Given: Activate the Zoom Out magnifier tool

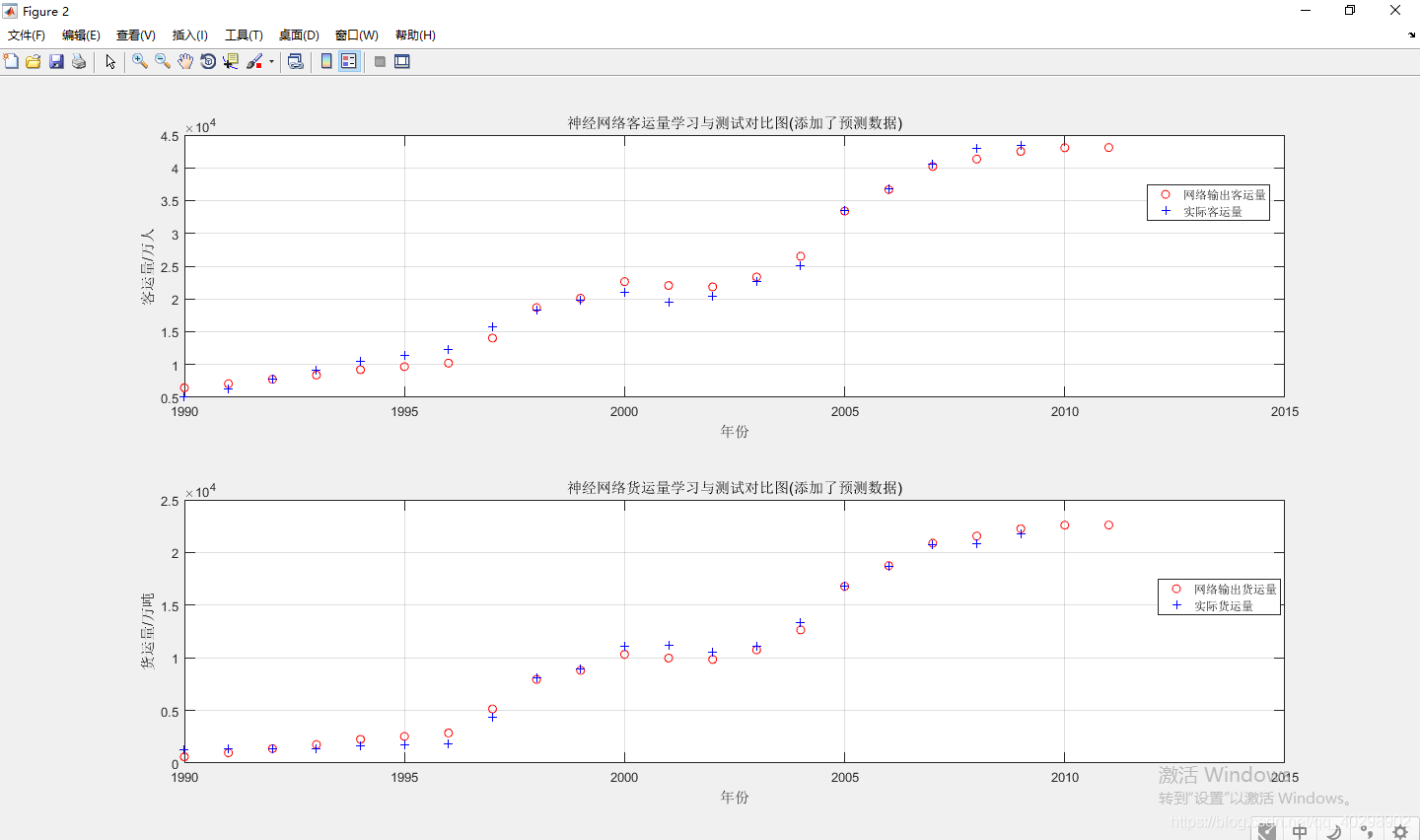Looking at the screenshot, I should 163,61.
